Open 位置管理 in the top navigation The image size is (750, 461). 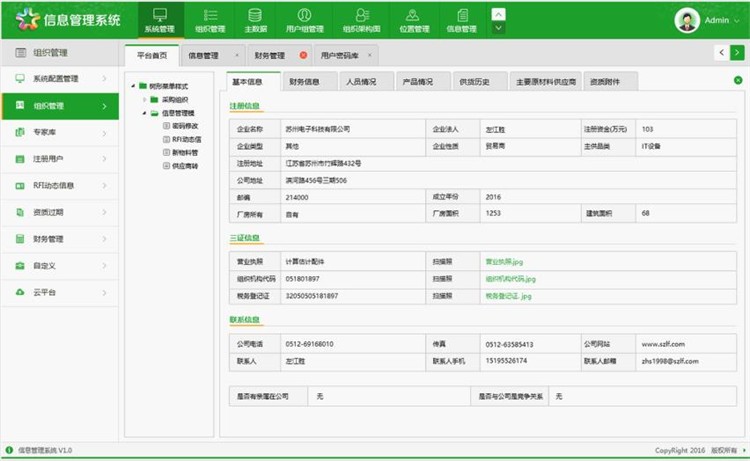(x=414, y=20)
